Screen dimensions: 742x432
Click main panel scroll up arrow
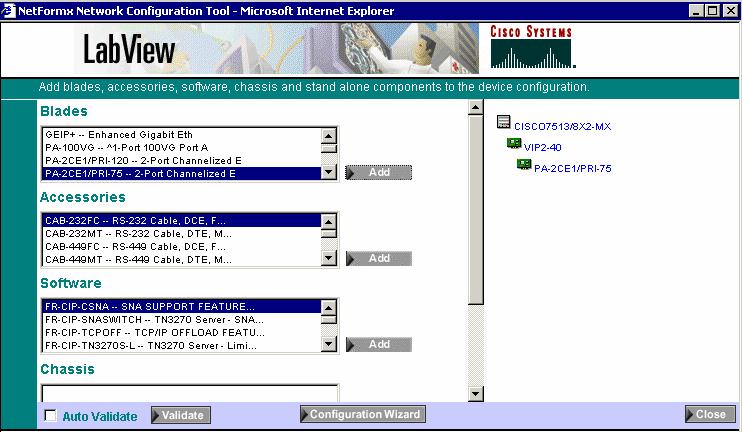pos(476,107)
